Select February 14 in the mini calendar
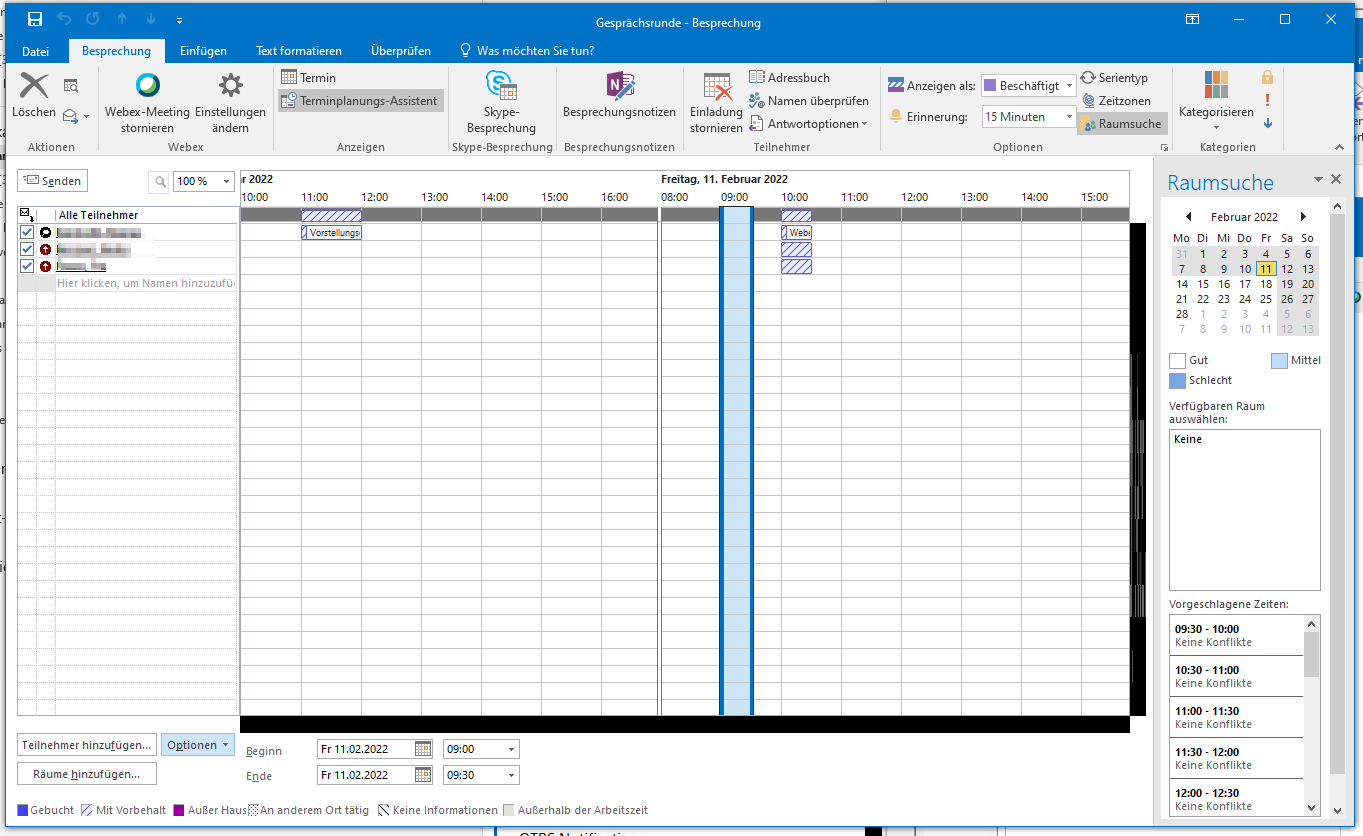1363x836 pixels. (x=1182, y=284)
